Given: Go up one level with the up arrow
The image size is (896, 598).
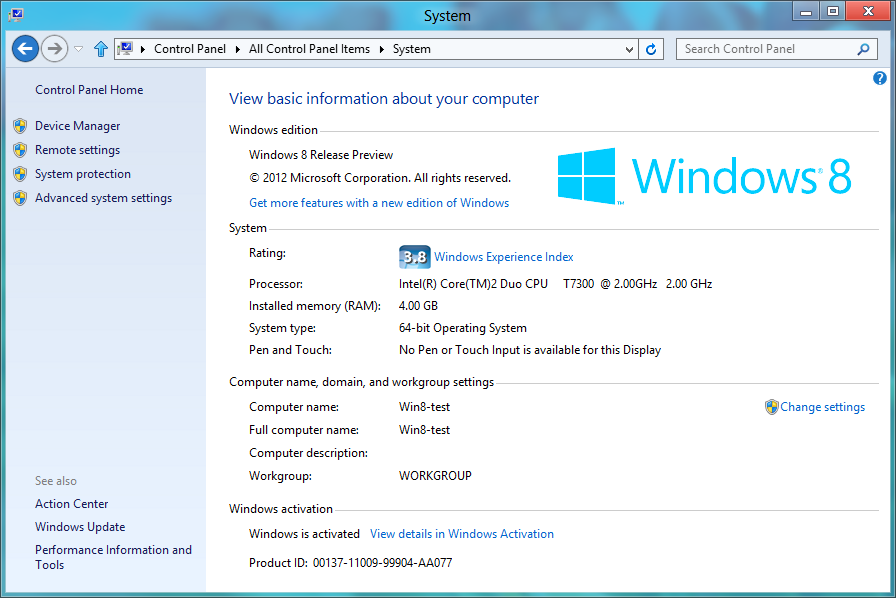Looking at the screenshot, I should click(100, 47).
